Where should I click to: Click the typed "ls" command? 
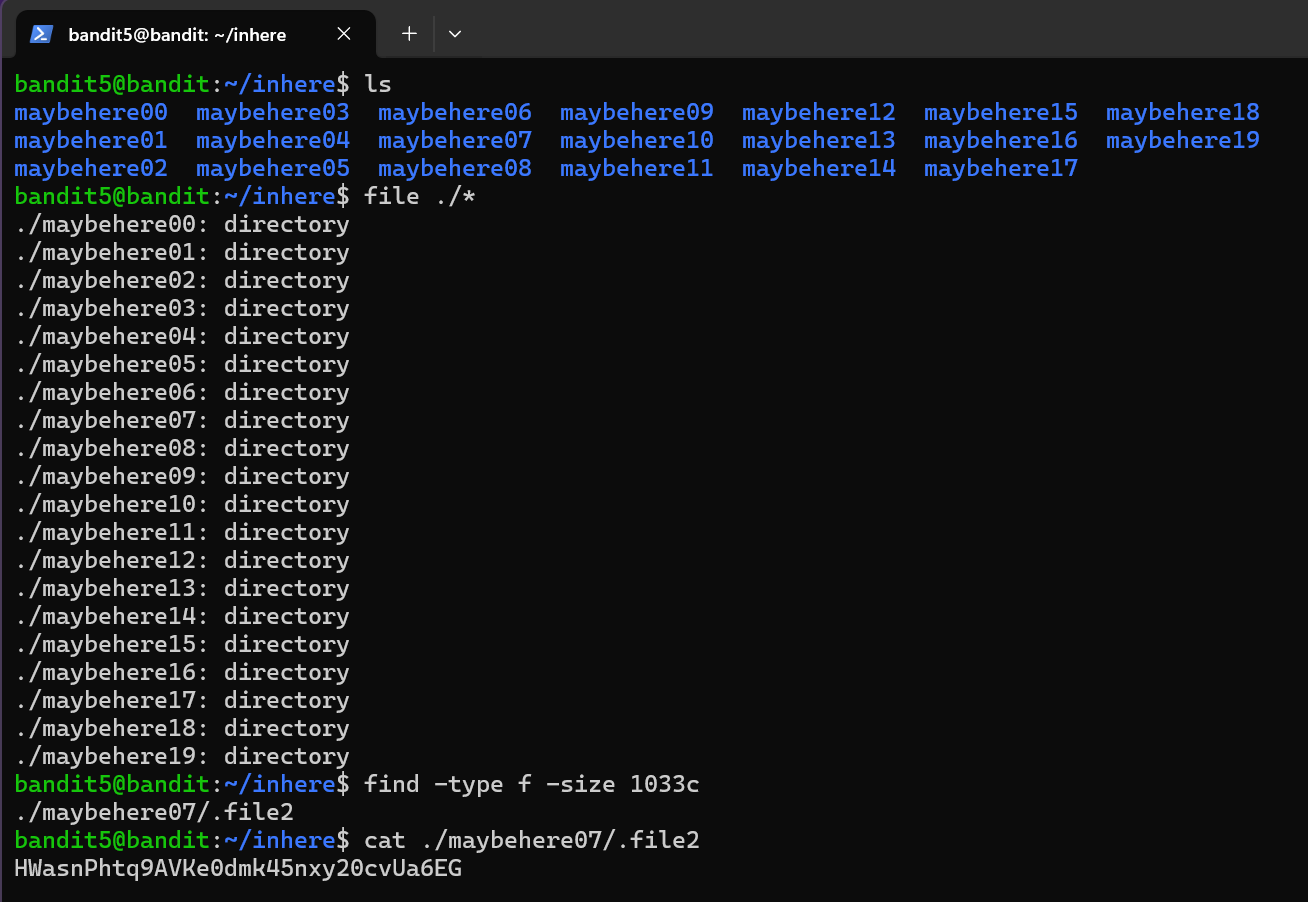378,84
